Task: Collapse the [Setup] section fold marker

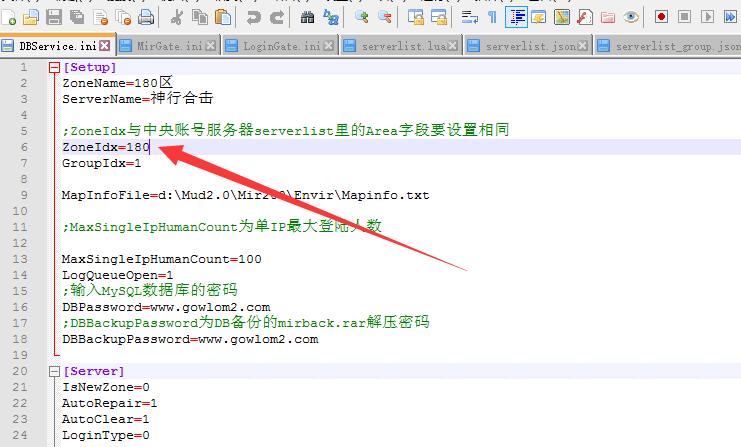Action: point(54,67)
